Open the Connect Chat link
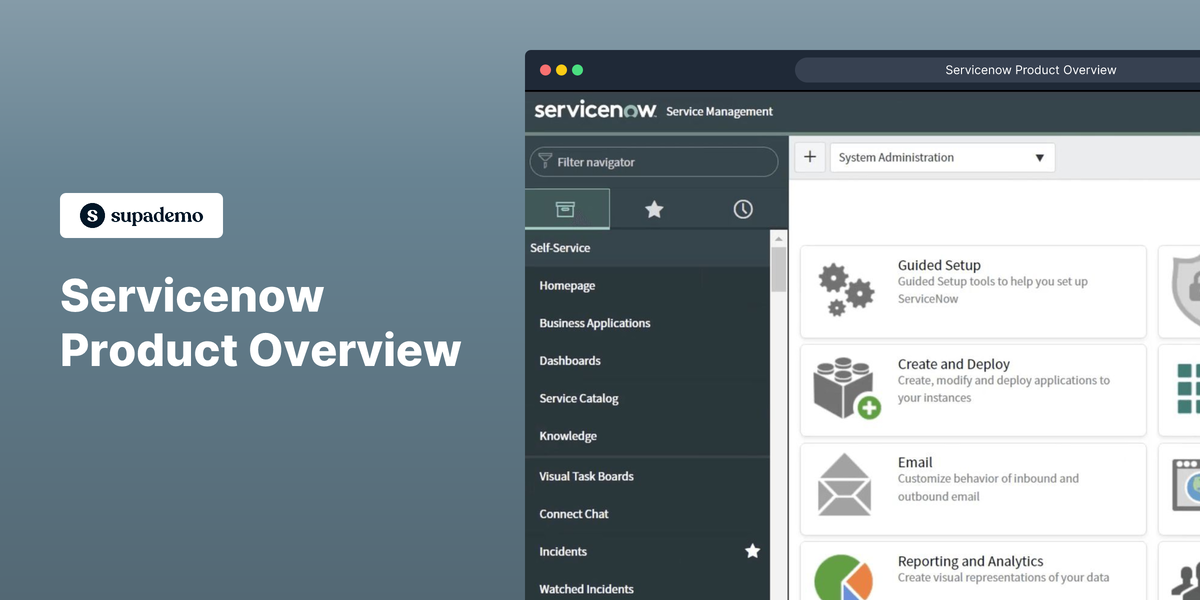The width and height of the screenshot is (1200, 600). click(x=574, y=514)
